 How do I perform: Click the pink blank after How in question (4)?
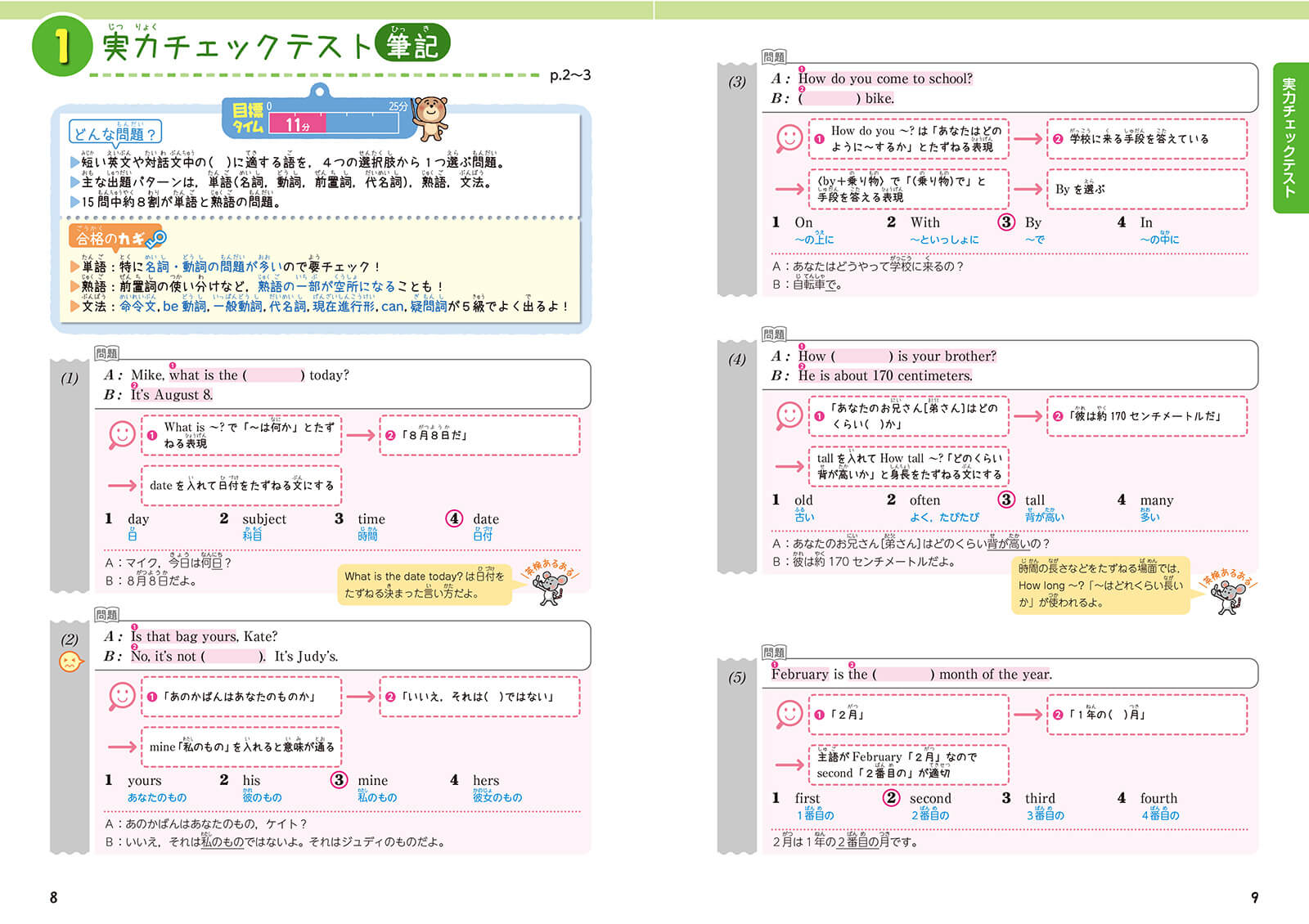tap(862, 357)
